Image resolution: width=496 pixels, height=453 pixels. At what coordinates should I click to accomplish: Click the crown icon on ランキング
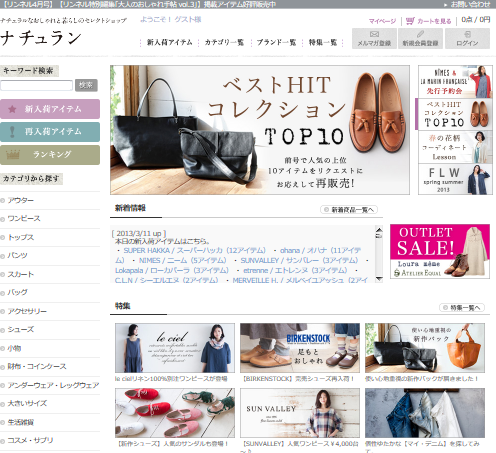coord(13,154)
